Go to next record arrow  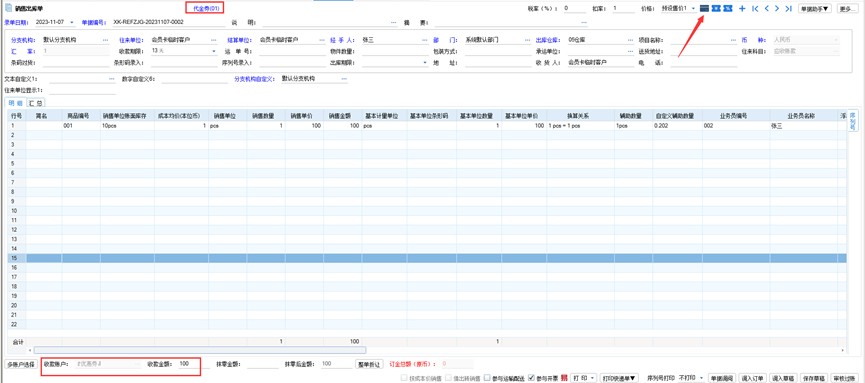777,8
